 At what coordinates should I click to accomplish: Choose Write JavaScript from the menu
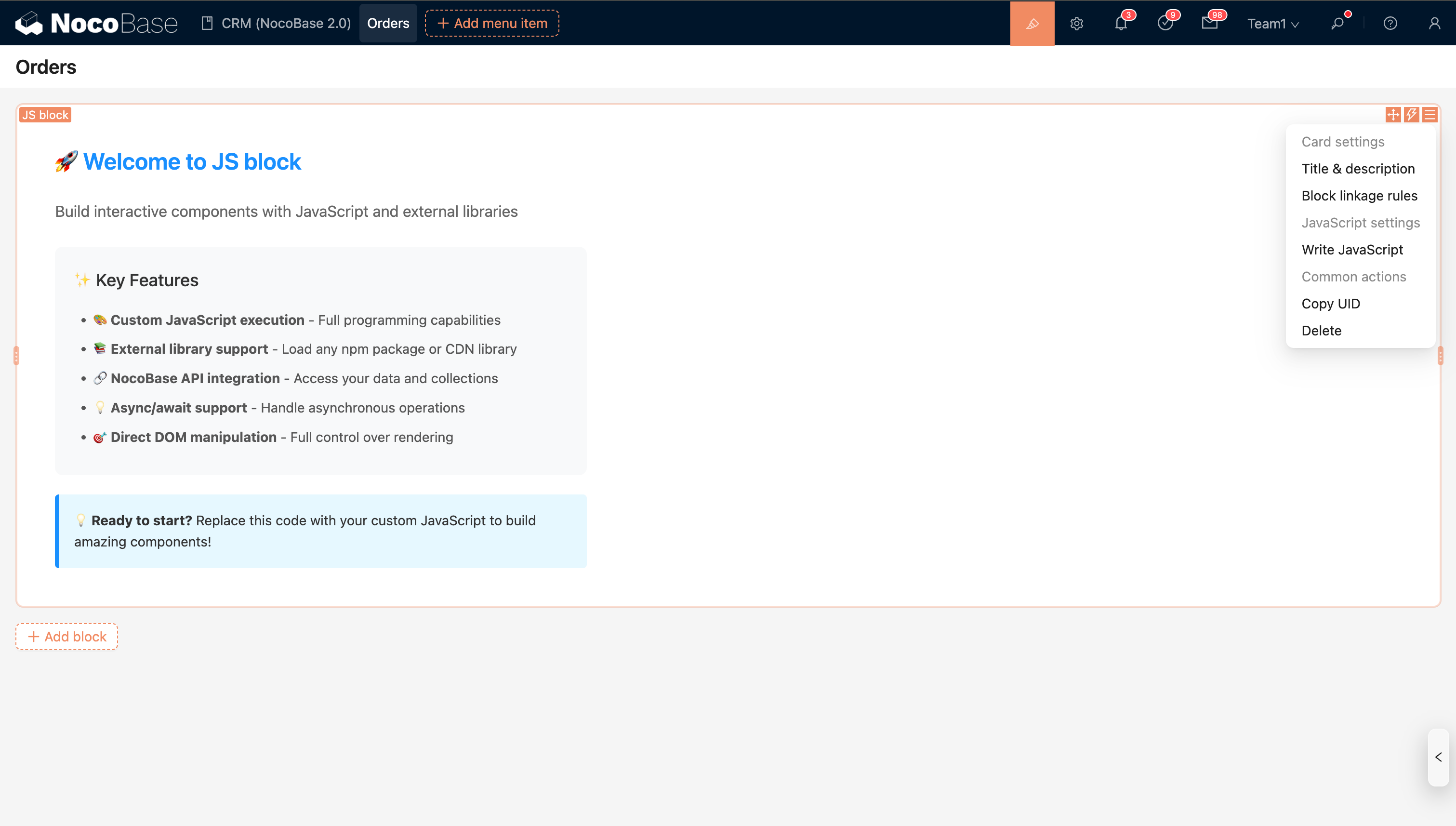(1351, 250)
